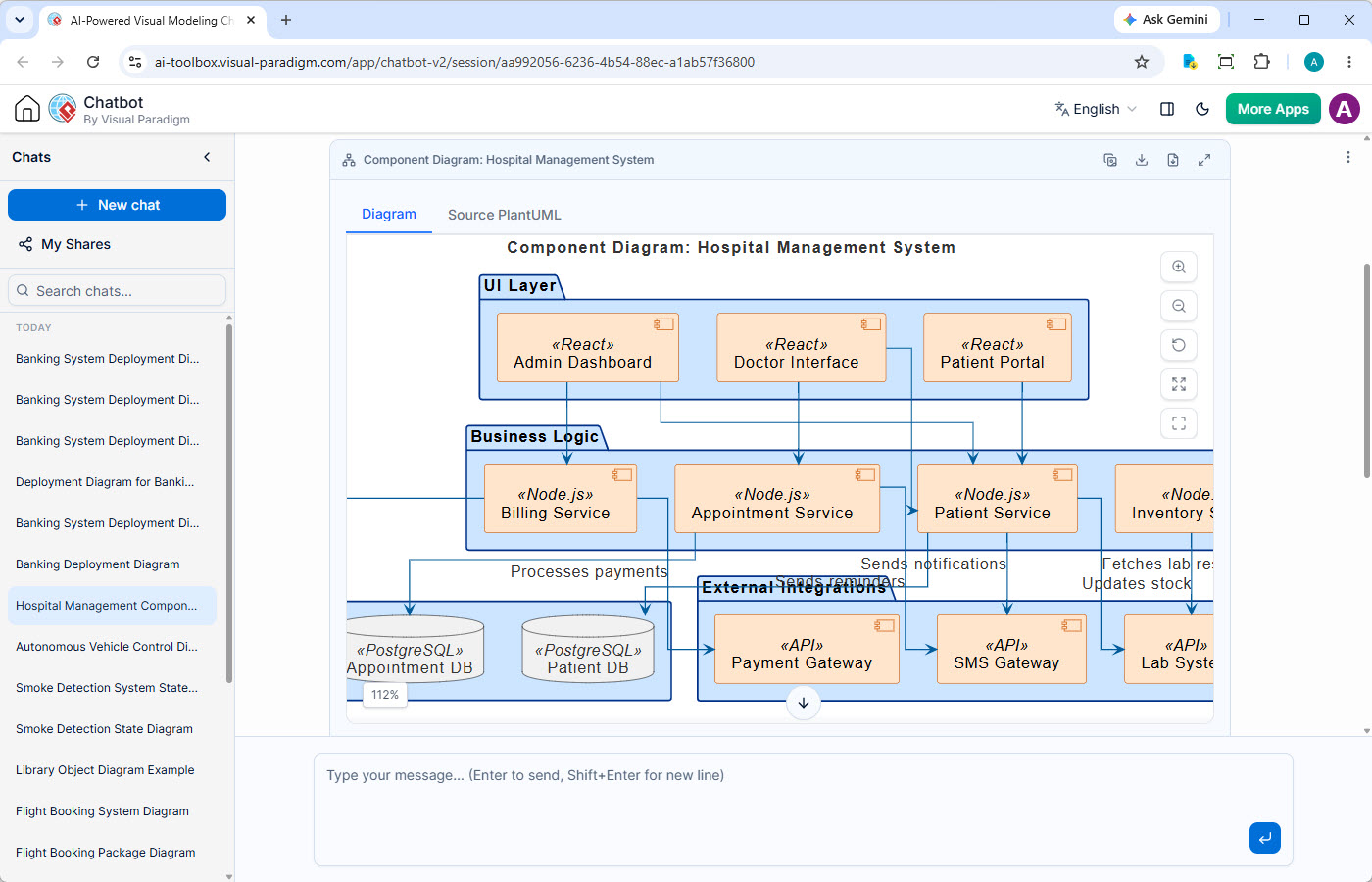Open the Chrome profile avatar
The height and width of the screenshot is (882, 1372).
tap(1314, 62)
